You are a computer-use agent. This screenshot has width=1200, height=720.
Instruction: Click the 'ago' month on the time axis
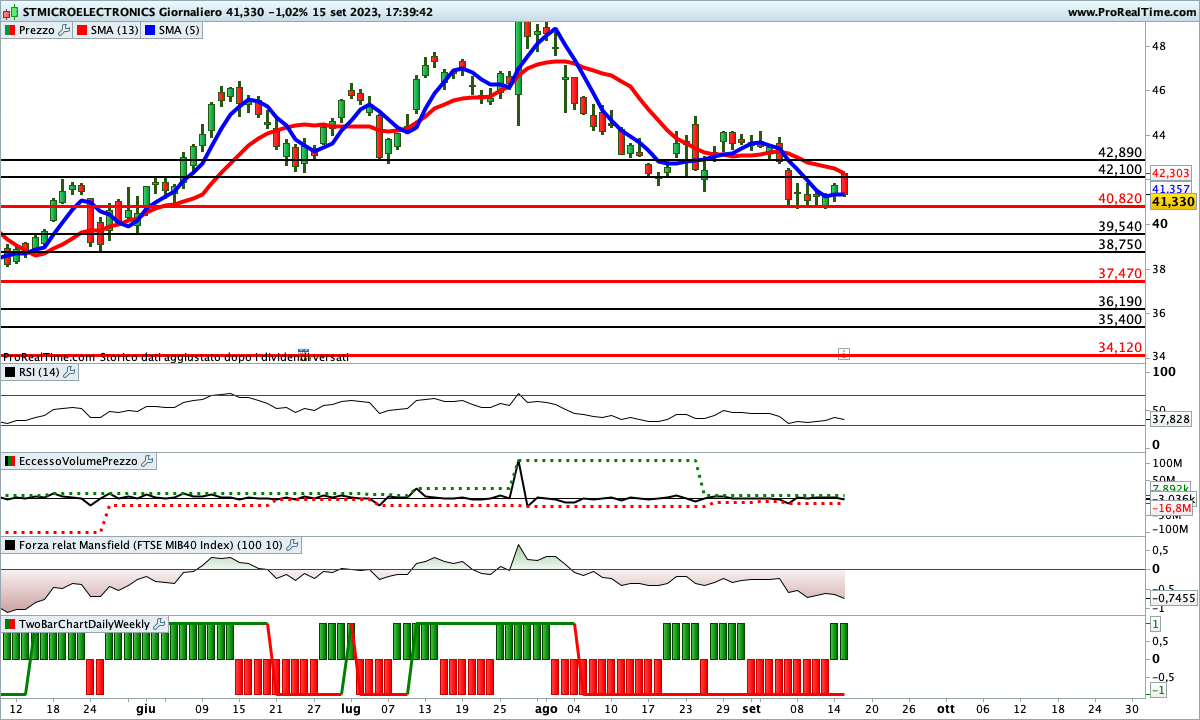click(x=546, y=707)
